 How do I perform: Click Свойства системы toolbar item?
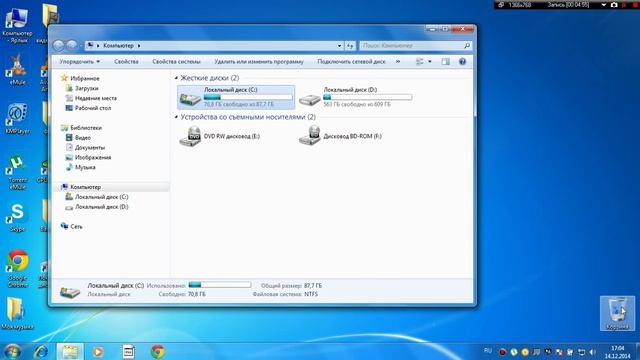pos(176,62)
